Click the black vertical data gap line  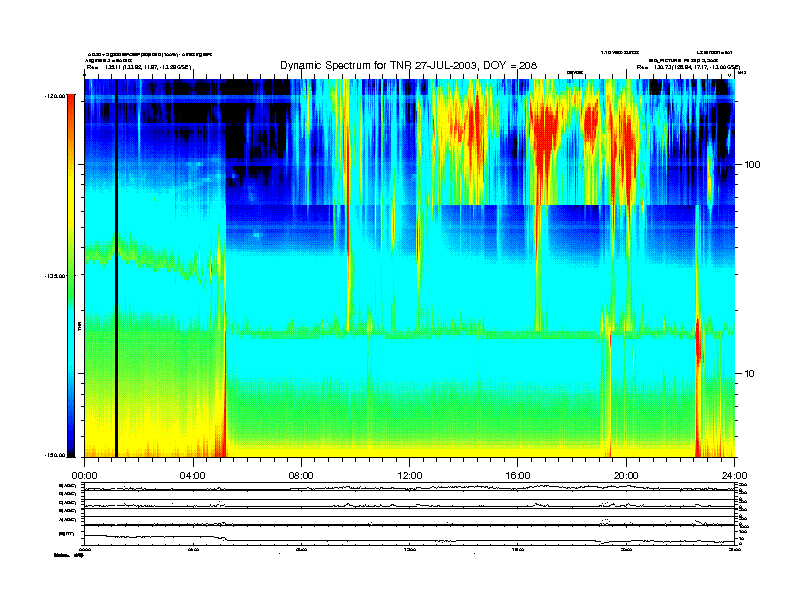click(x=116, y=268)
